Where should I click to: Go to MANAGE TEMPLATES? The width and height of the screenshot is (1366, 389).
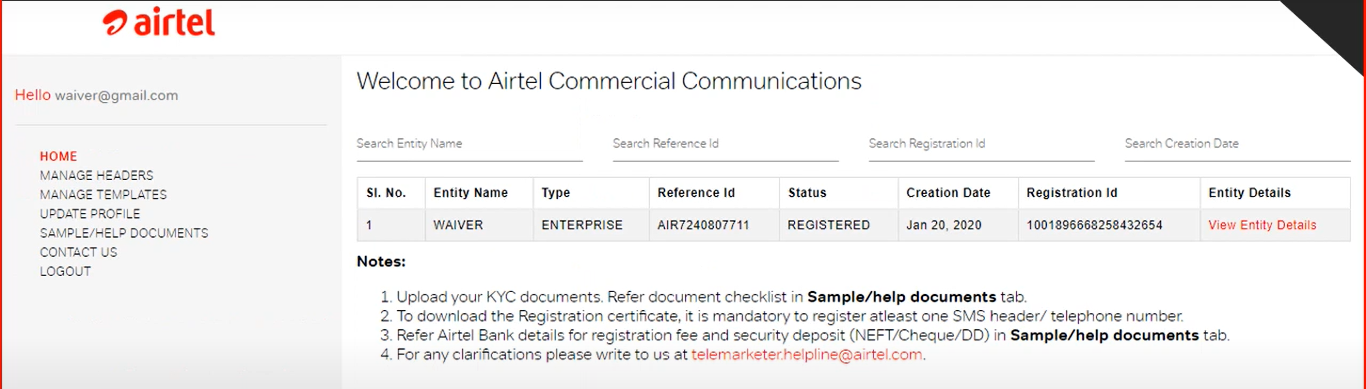103,194
